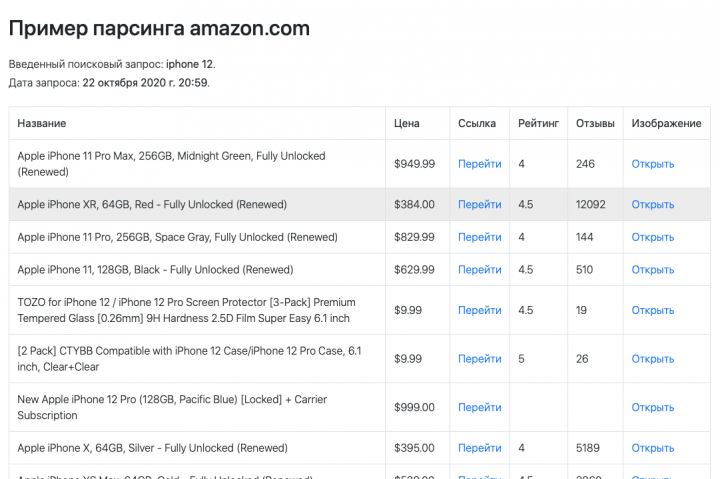Click the review count 246
This screenshot has width=720, height=479.
(x=585, y=164)
